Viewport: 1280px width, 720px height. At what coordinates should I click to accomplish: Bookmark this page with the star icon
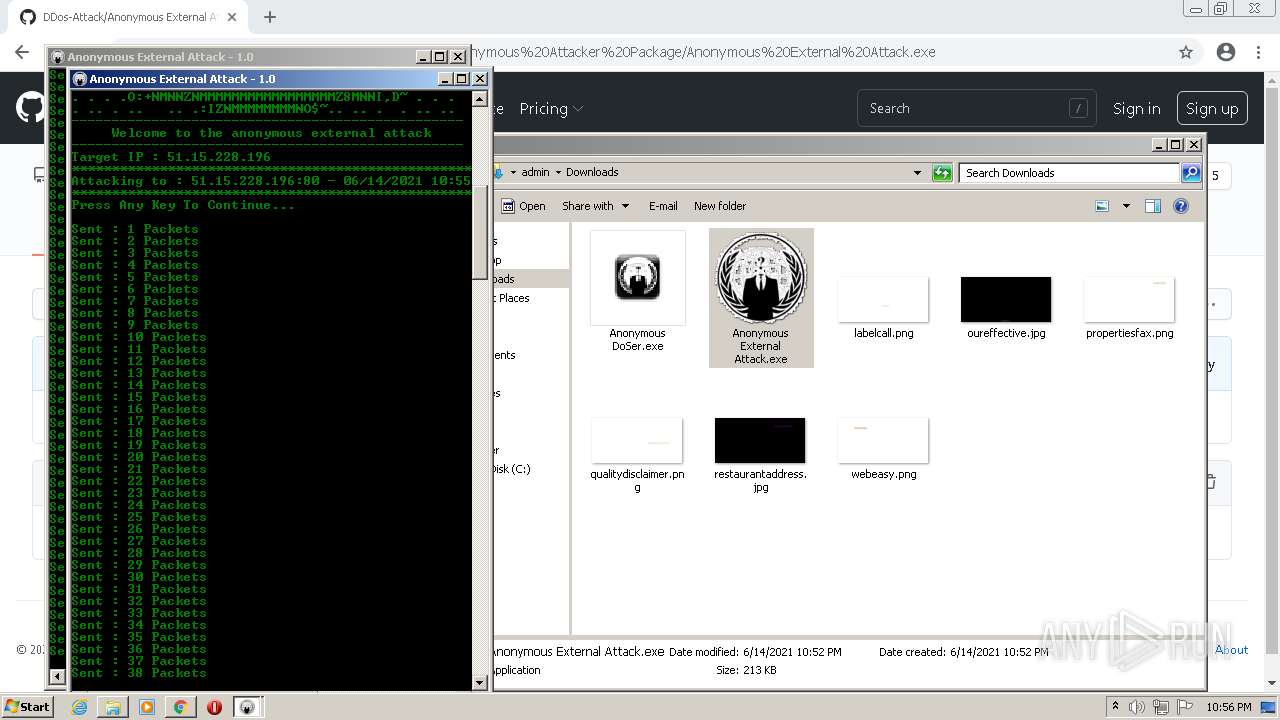1186,52
